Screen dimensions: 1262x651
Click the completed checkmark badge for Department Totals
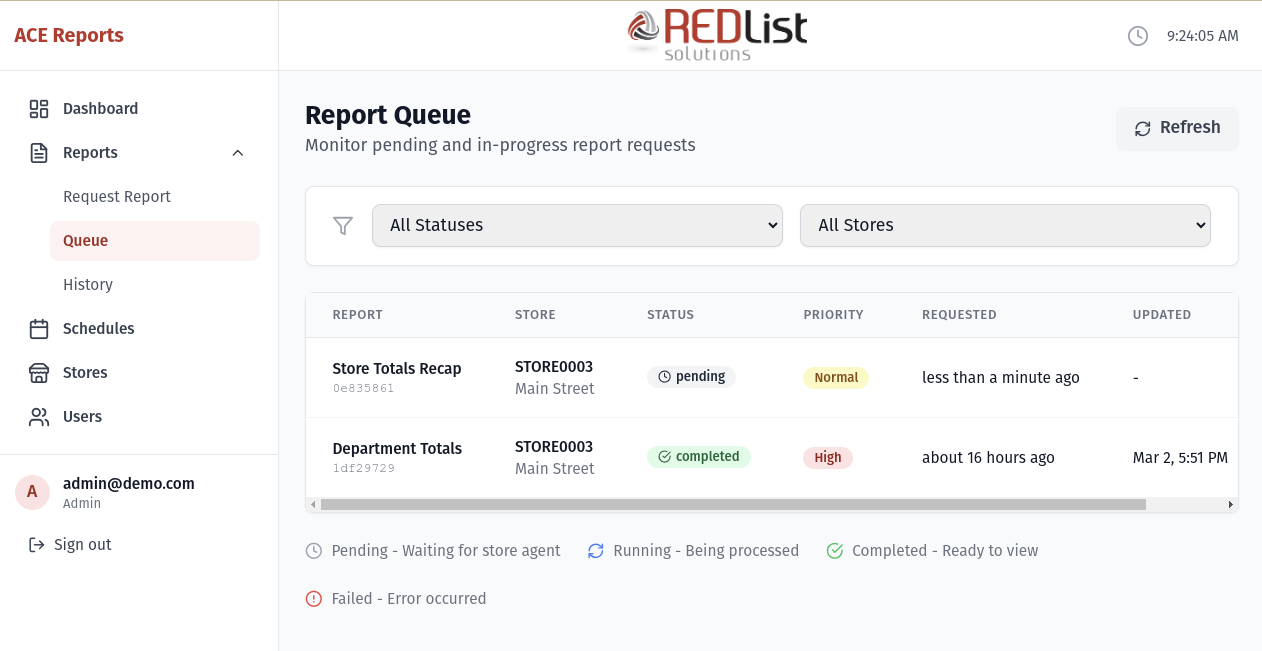click(x=699, y=456)
